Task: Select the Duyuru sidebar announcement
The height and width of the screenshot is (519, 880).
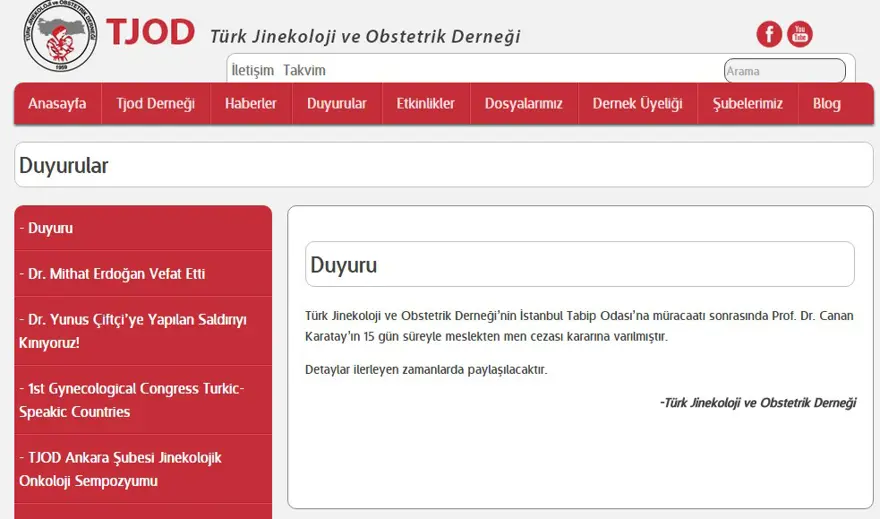Action: pos(50,228)
